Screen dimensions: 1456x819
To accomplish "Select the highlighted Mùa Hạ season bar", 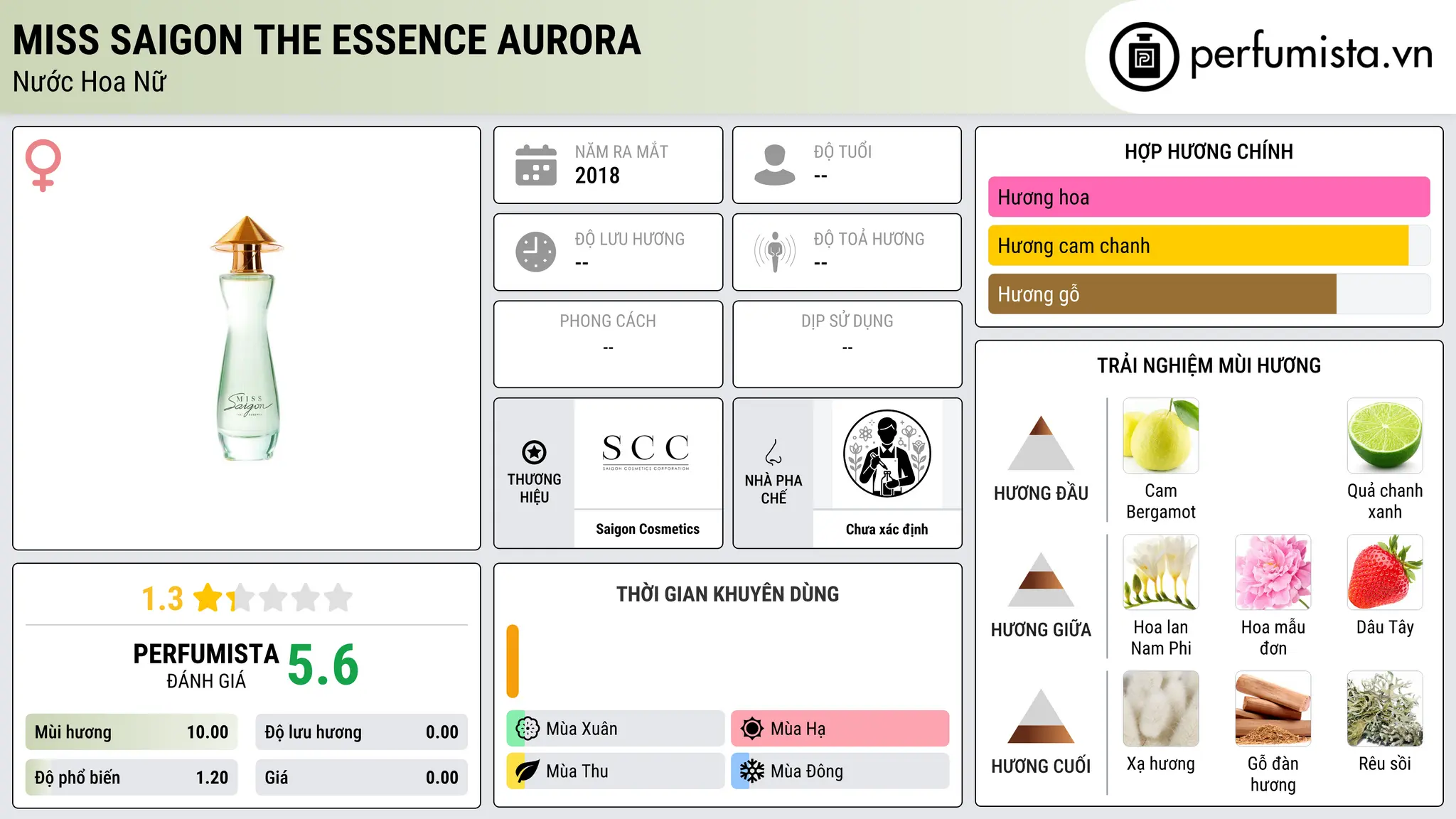I will coord(840,729).
